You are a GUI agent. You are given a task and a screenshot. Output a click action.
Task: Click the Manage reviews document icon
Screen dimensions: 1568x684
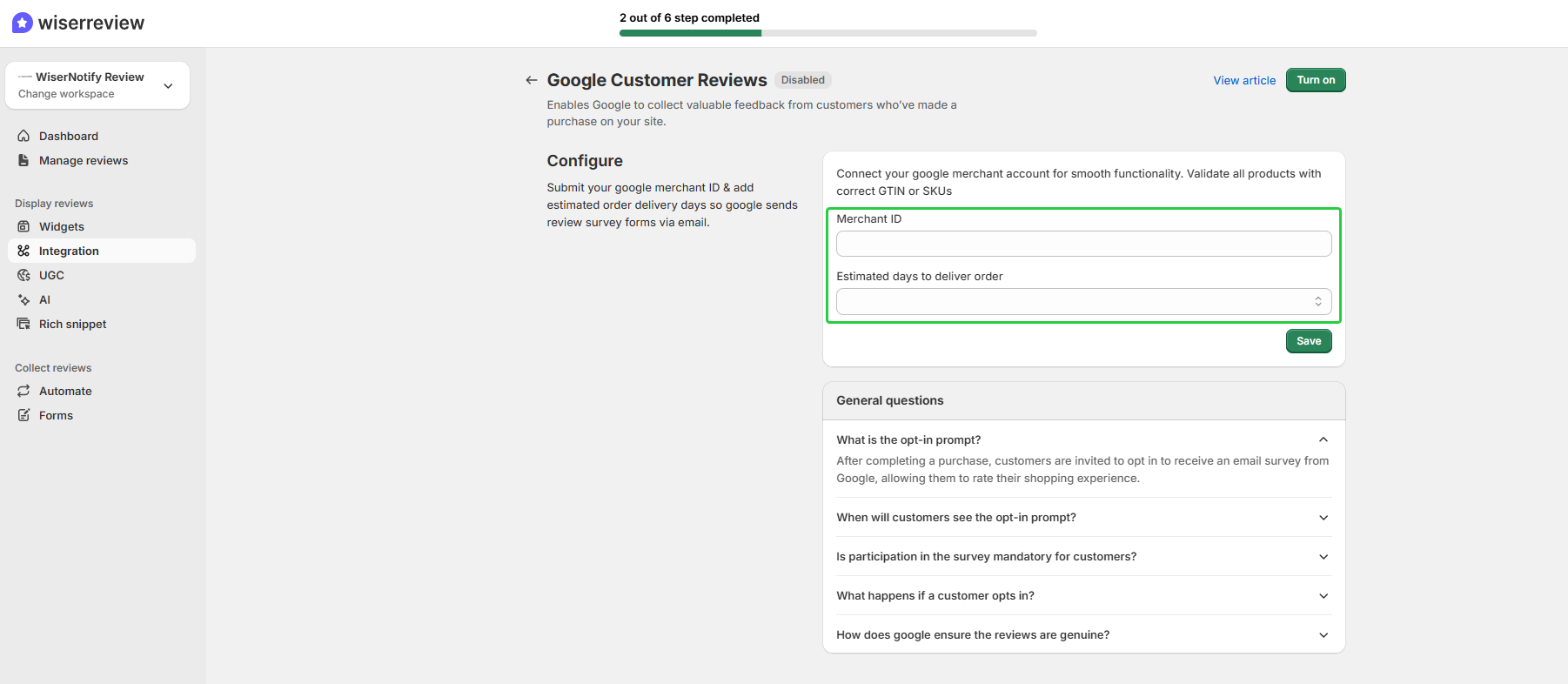[x=23, y=160]
